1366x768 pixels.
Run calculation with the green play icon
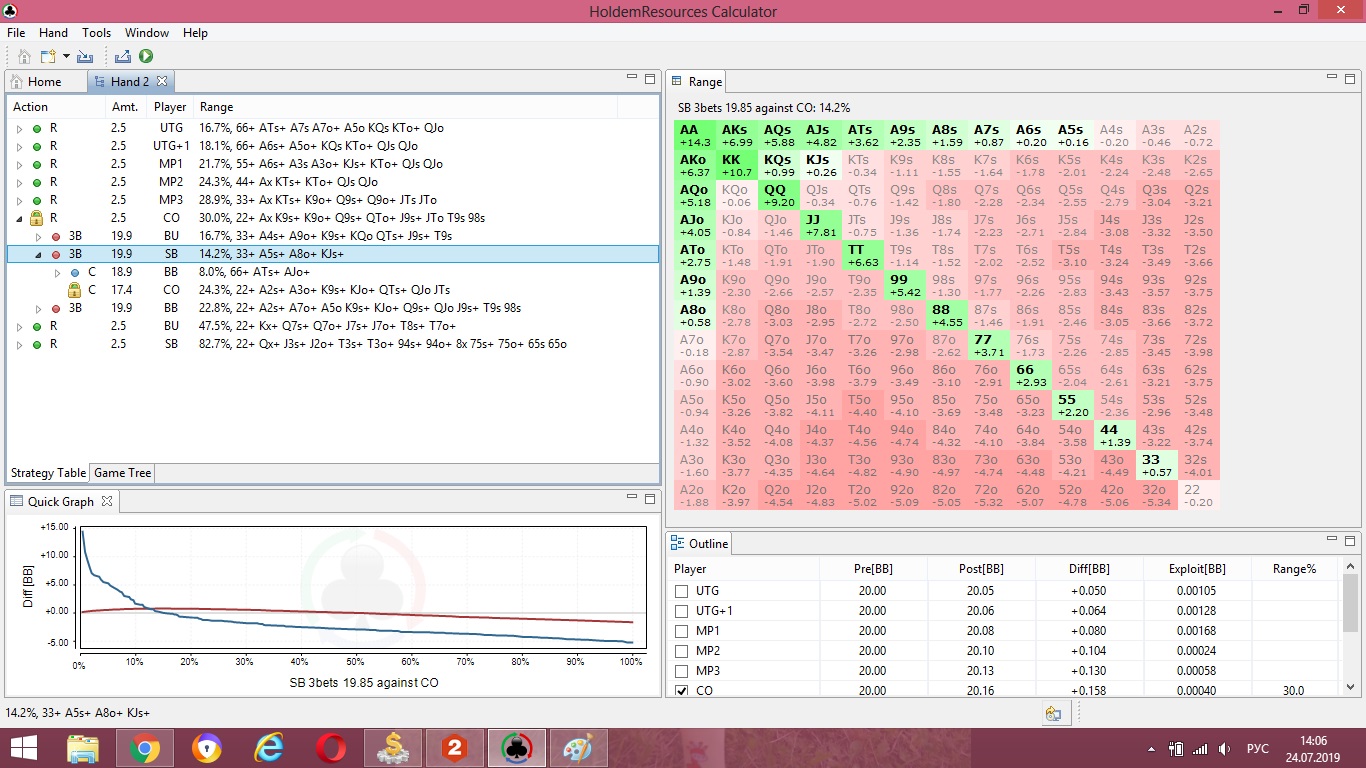[x=146, y=57]
